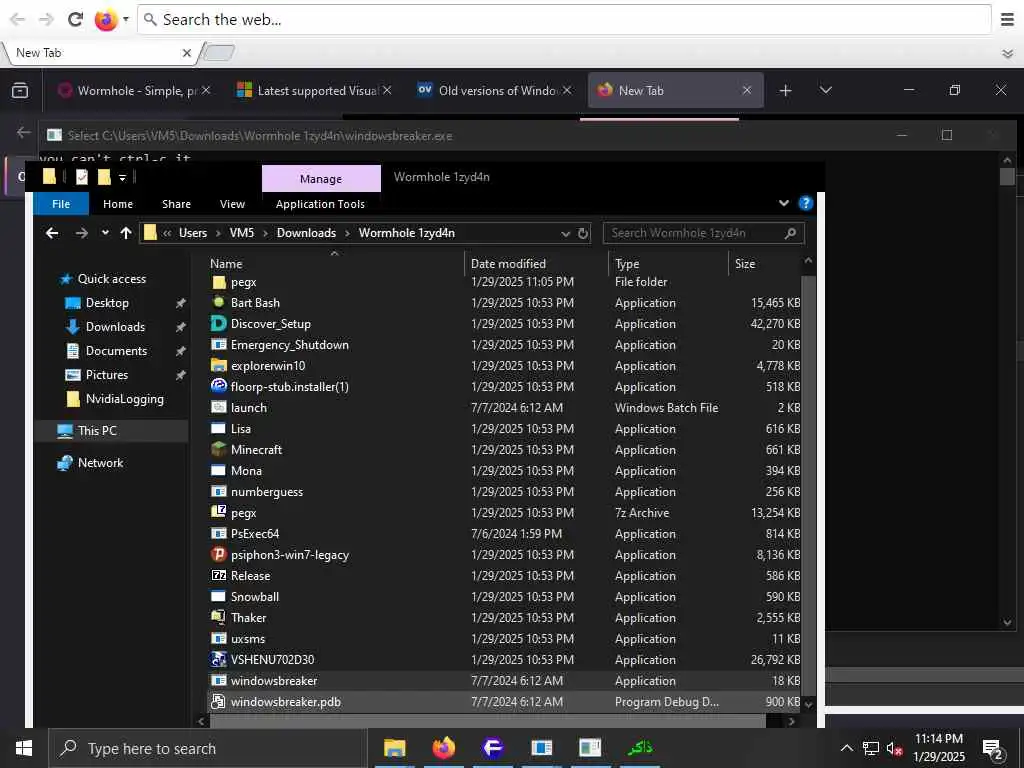Select the pegx file folder icon
Image resolution: width=1024 pixels, height=768 pixels.
coord(219,282)
